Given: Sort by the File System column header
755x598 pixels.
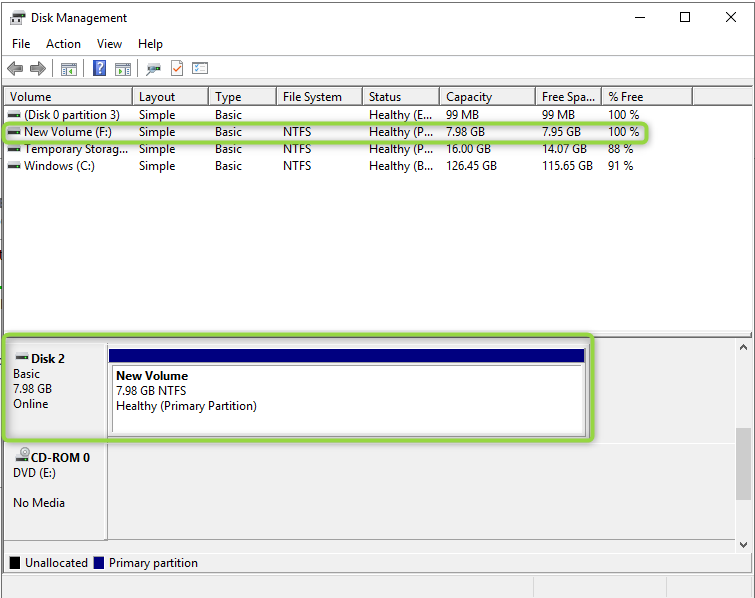Looking at the screenshot, I should click(319, 96).
